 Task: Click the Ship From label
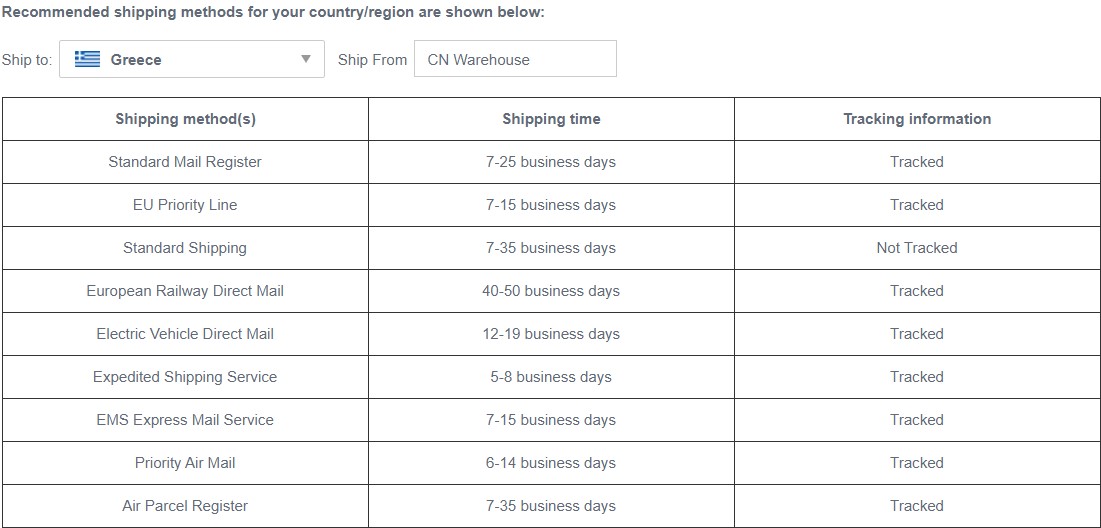(x=372, y=60)
